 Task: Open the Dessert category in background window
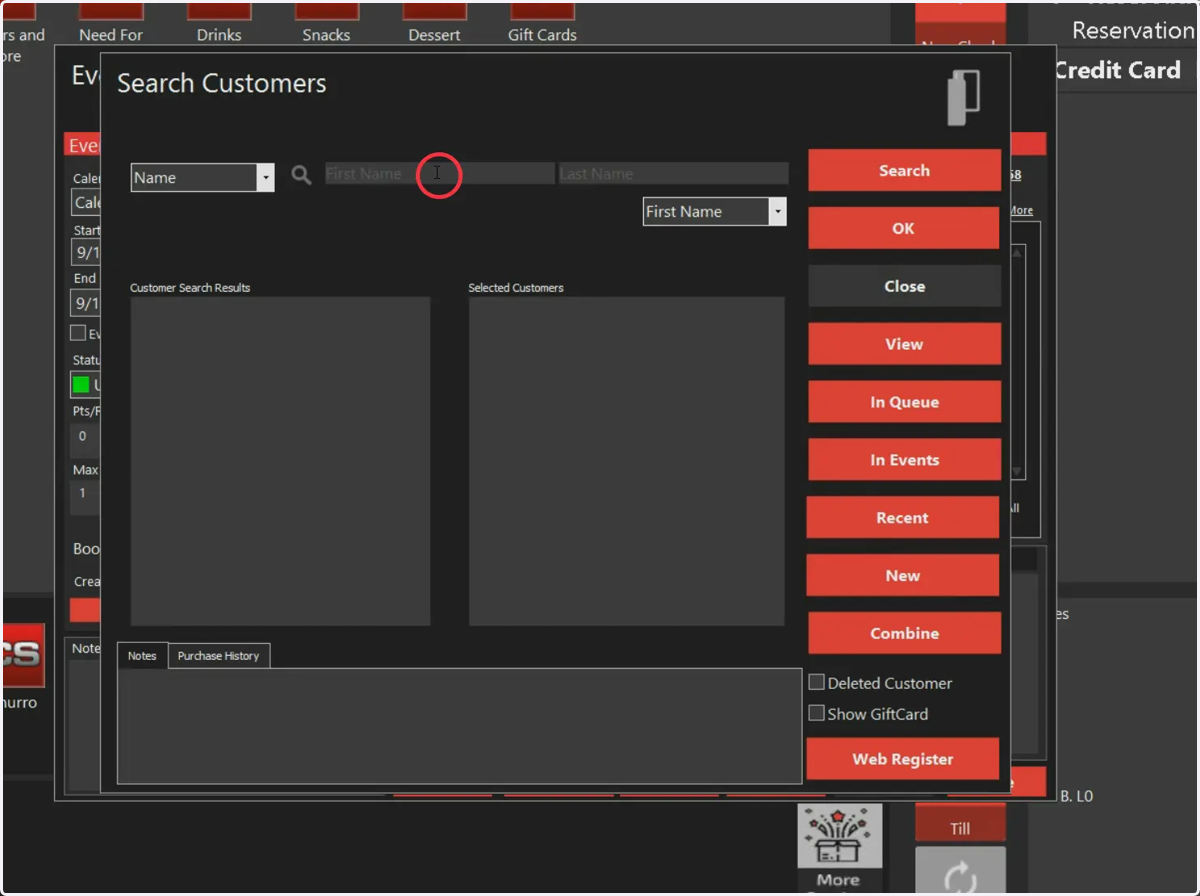434,22
